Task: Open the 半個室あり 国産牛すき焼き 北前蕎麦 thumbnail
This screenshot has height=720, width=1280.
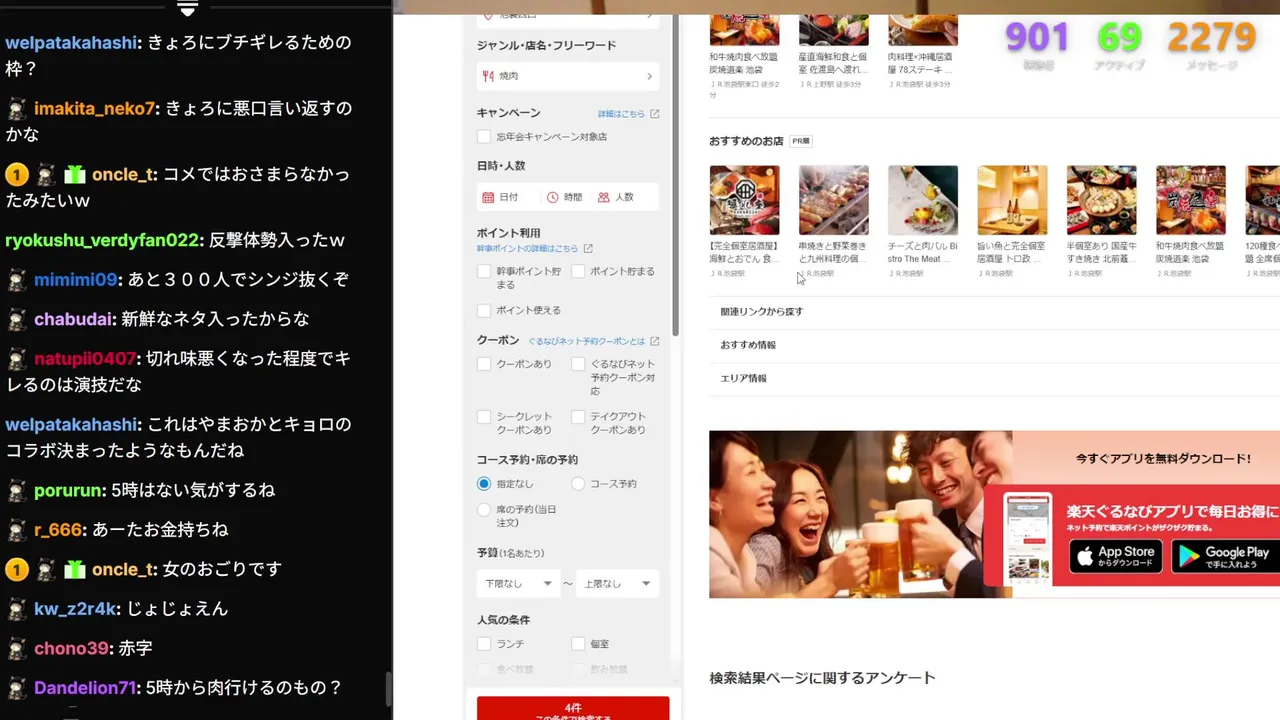Action: (x=1101, y=200)
